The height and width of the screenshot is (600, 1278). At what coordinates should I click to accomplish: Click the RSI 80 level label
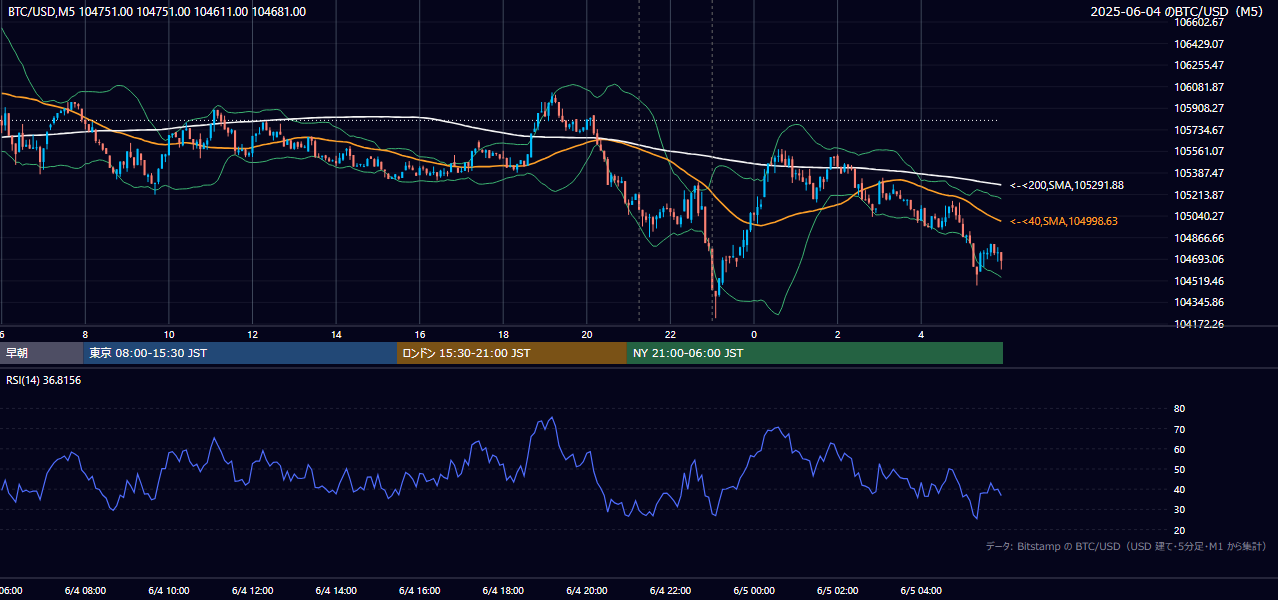[1179, 409]
